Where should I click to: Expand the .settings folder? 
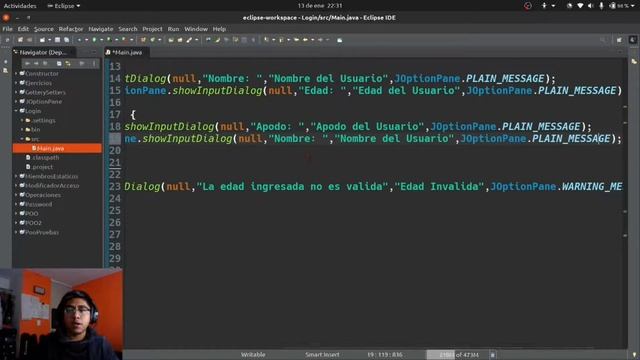tap(22, 120)
